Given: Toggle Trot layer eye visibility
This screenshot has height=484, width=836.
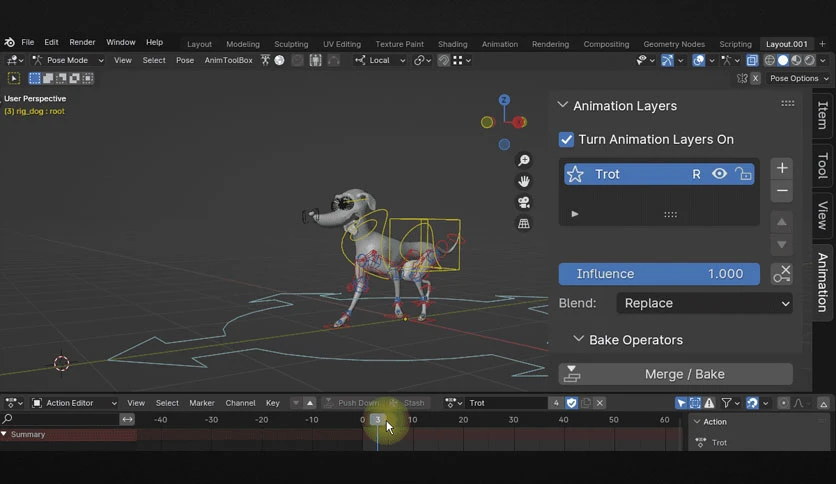Looking at the screenshot, I should pyautogui.click(x=719, y=174).
